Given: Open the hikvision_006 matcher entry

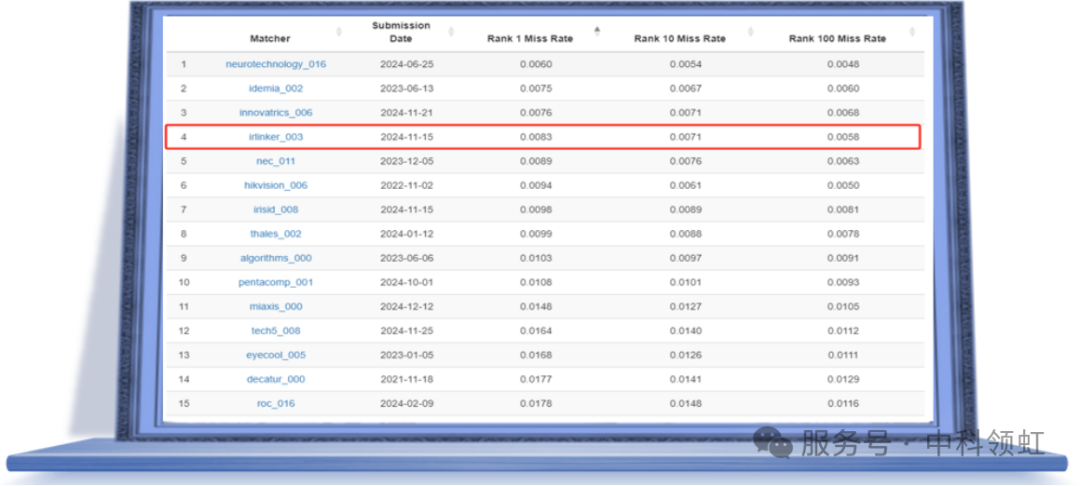Looking at the screenshot, I should tap(276, 185).
